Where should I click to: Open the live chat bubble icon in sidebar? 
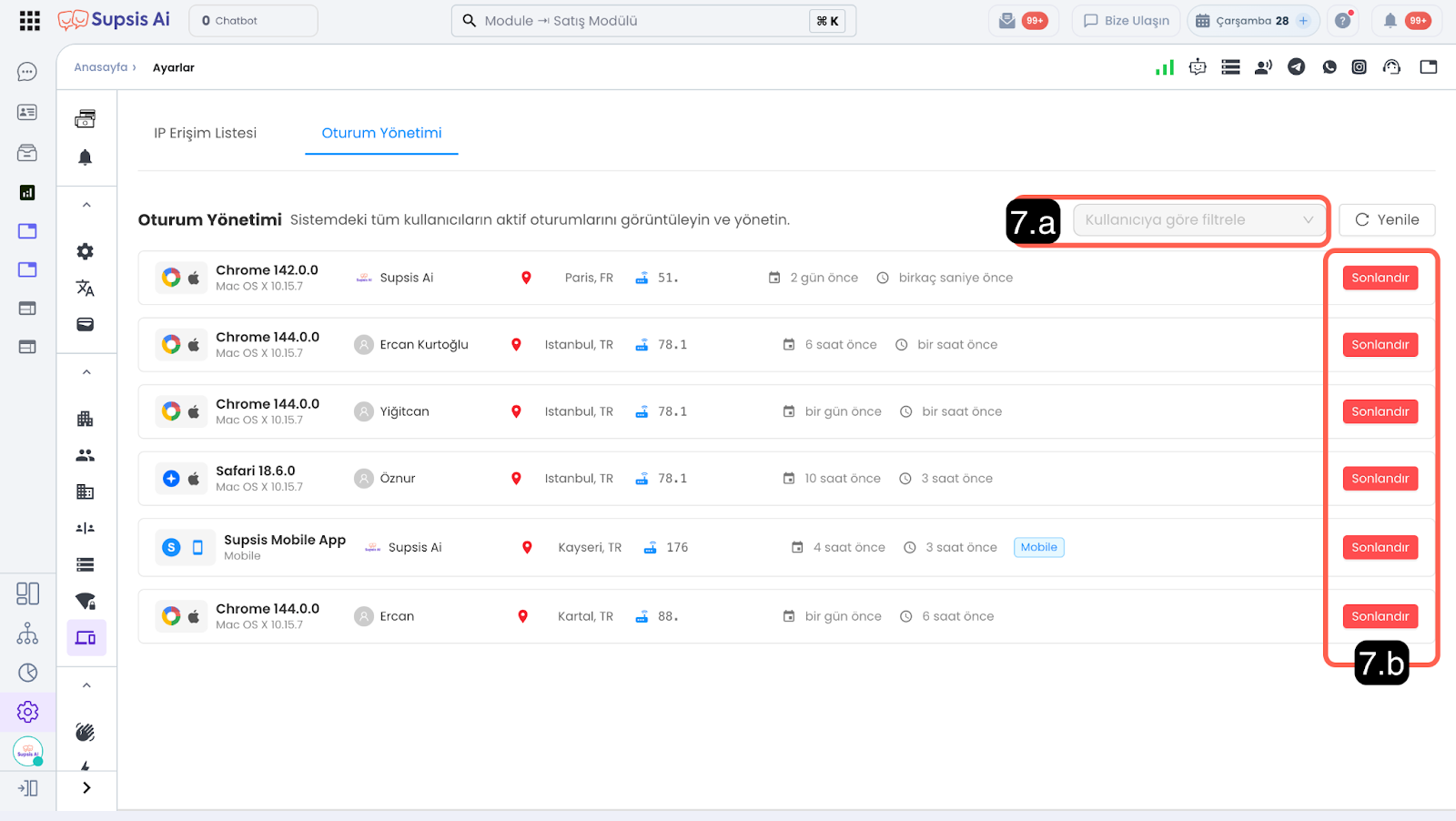tap(27, 72)
